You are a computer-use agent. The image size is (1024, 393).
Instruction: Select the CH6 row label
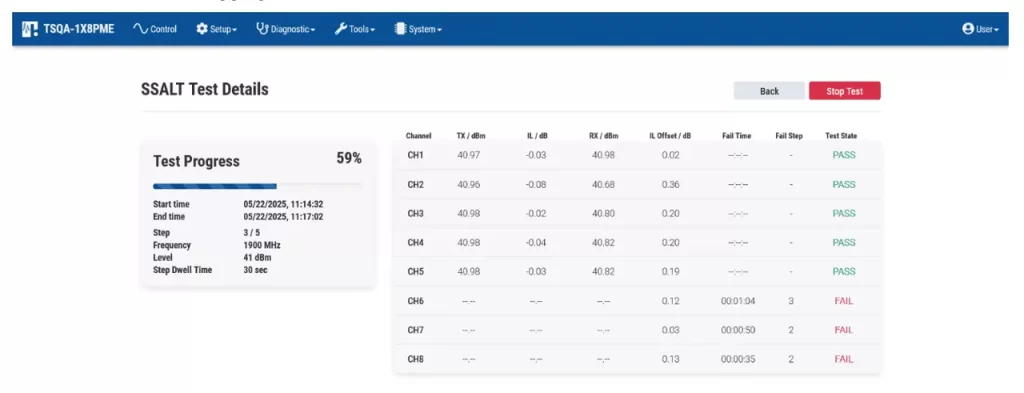pyautogui.click(x=416, y=301)
